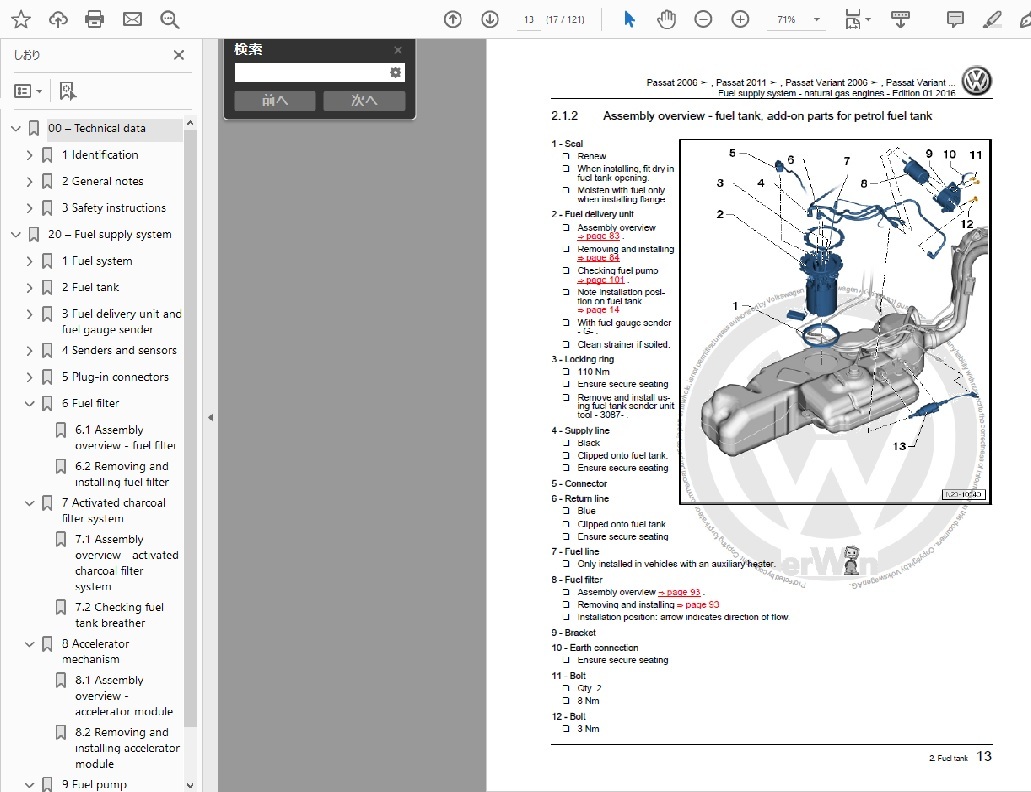Viewport: 1031px width, 792px height.
Task: Expand the 2 General notes bookmark
Action: click(x=29, y=181)
